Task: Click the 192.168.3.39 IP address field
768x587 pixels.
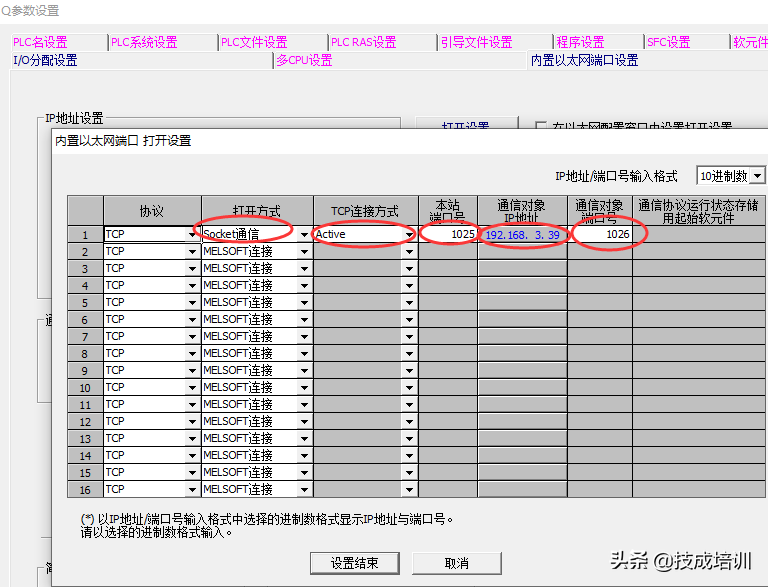Action: (522, 234)
